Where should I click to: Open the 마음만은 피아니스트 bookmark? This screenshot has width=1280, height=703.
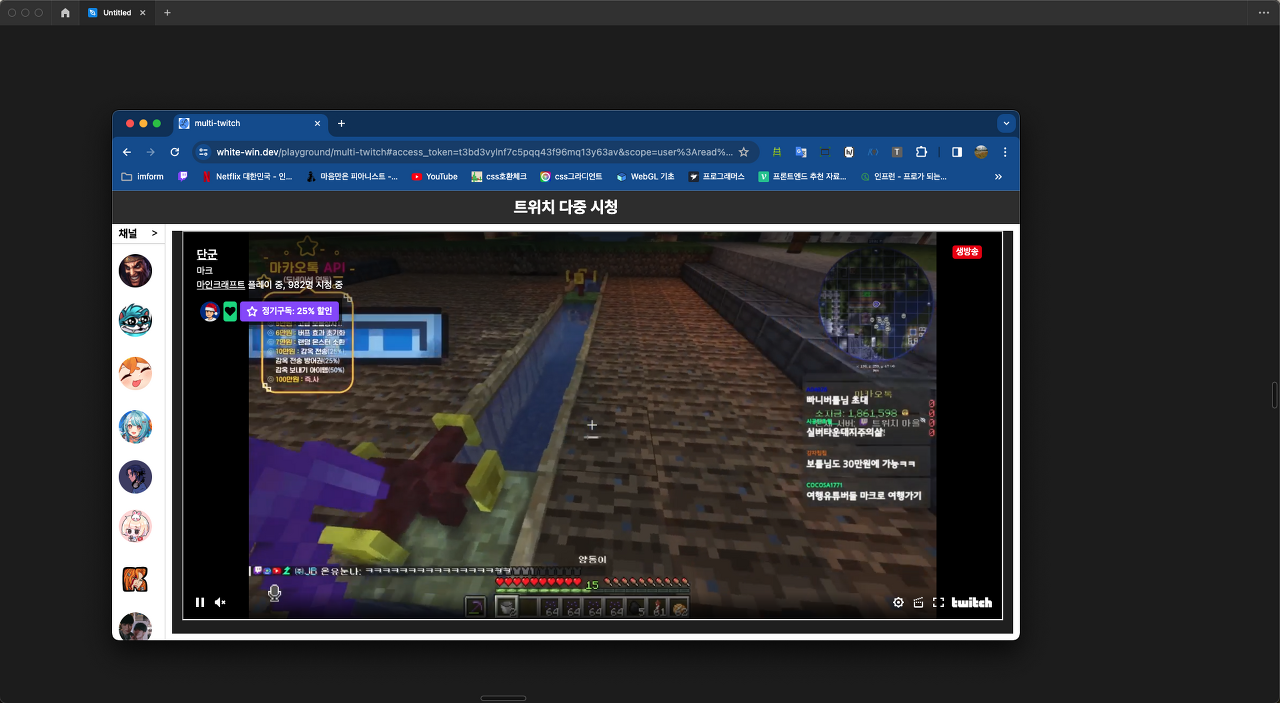tap(352, 176)
